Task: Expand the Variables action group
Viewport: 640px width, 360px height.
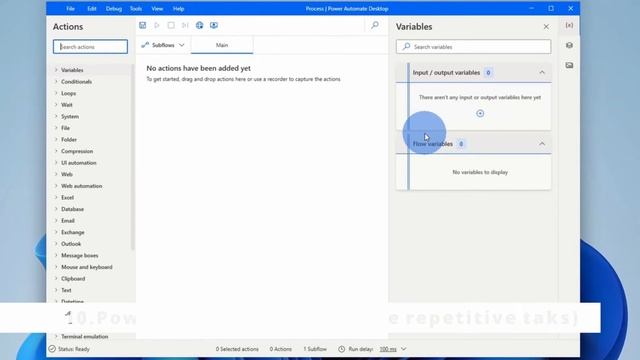Action: point(56,70)
